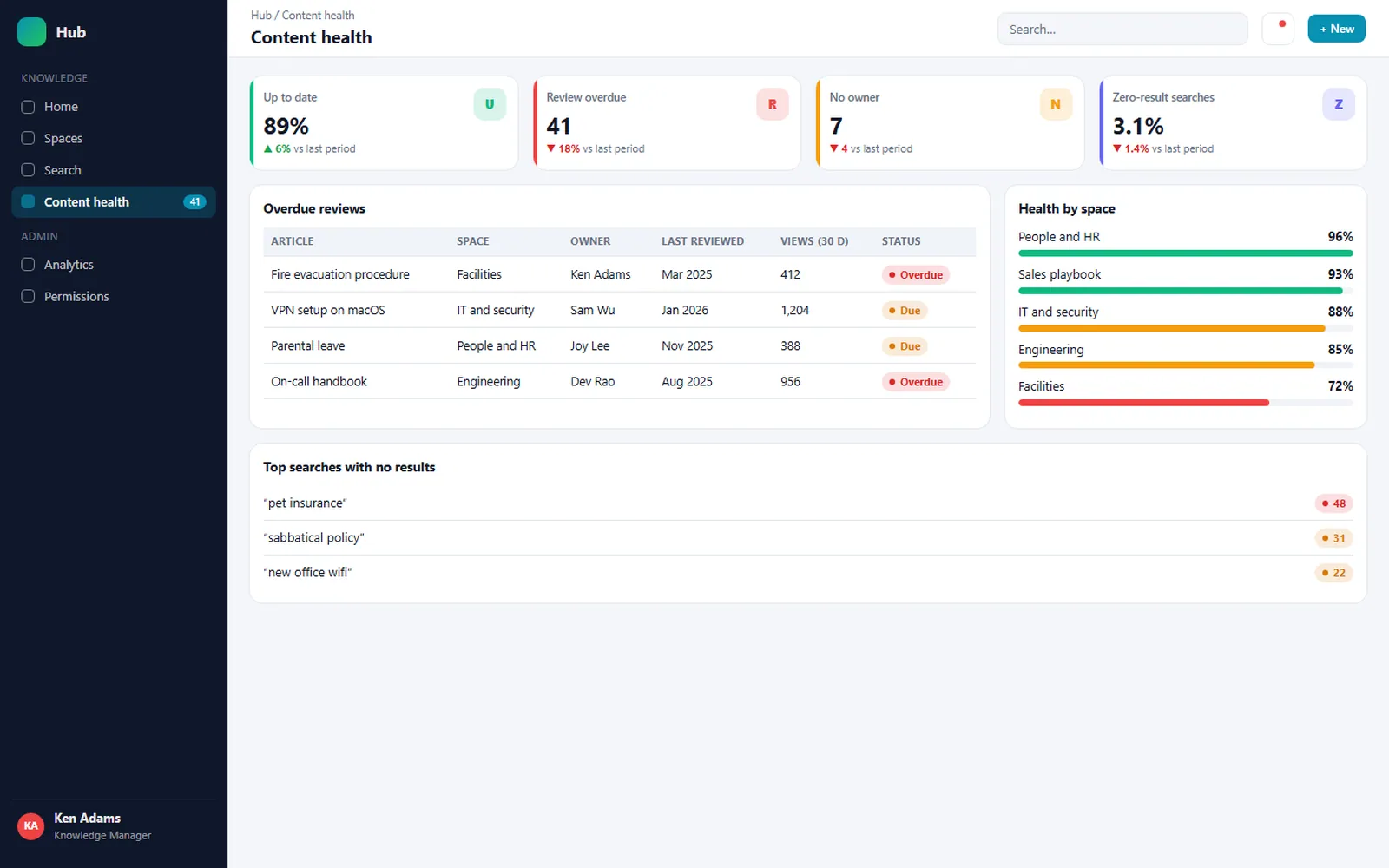1389x868 pixels.
Task: Open VPN setup on macOS article
Action: tap(328, 310)
